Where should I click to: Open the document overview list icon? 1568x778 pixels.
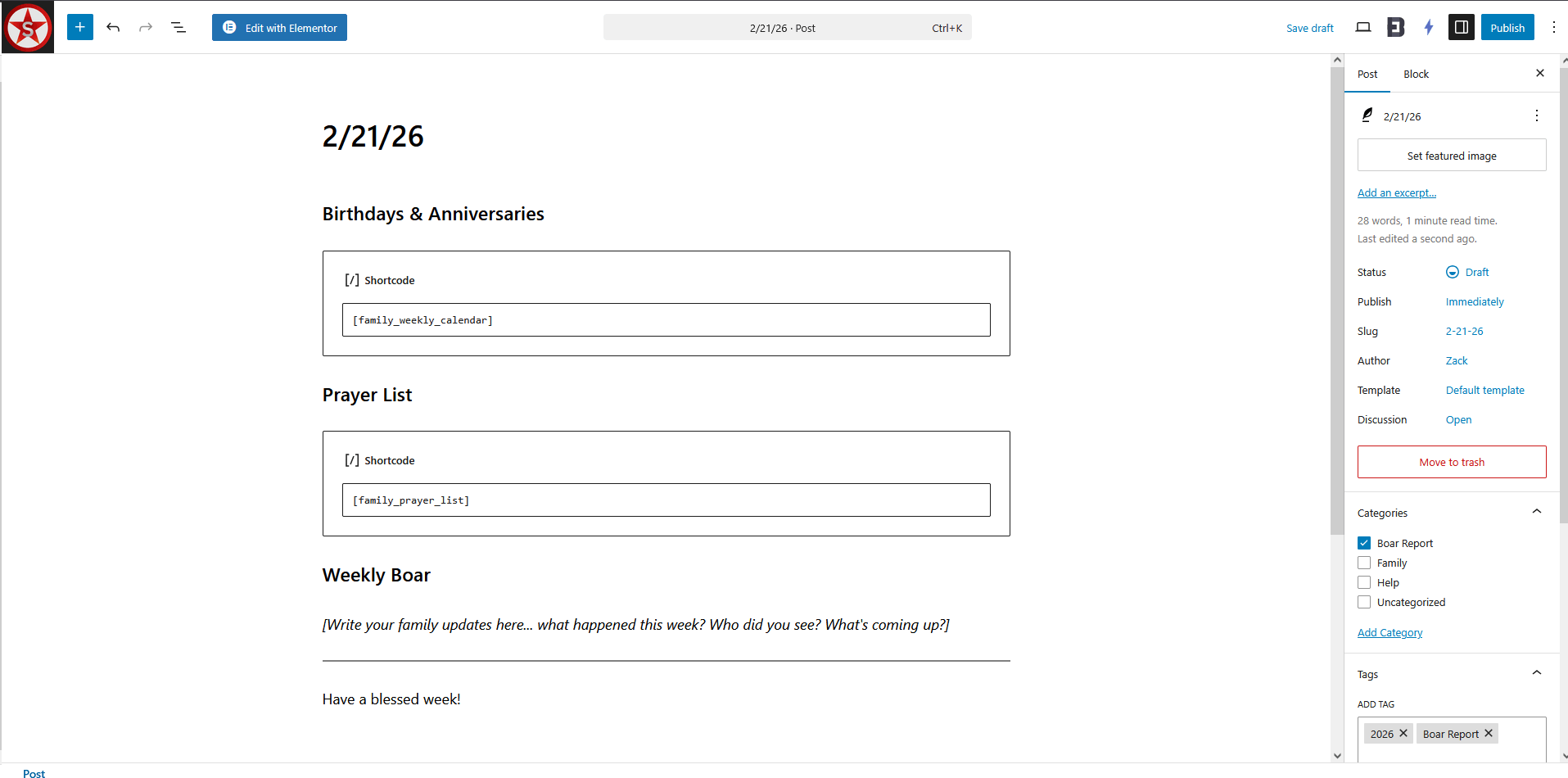point(178,27)
